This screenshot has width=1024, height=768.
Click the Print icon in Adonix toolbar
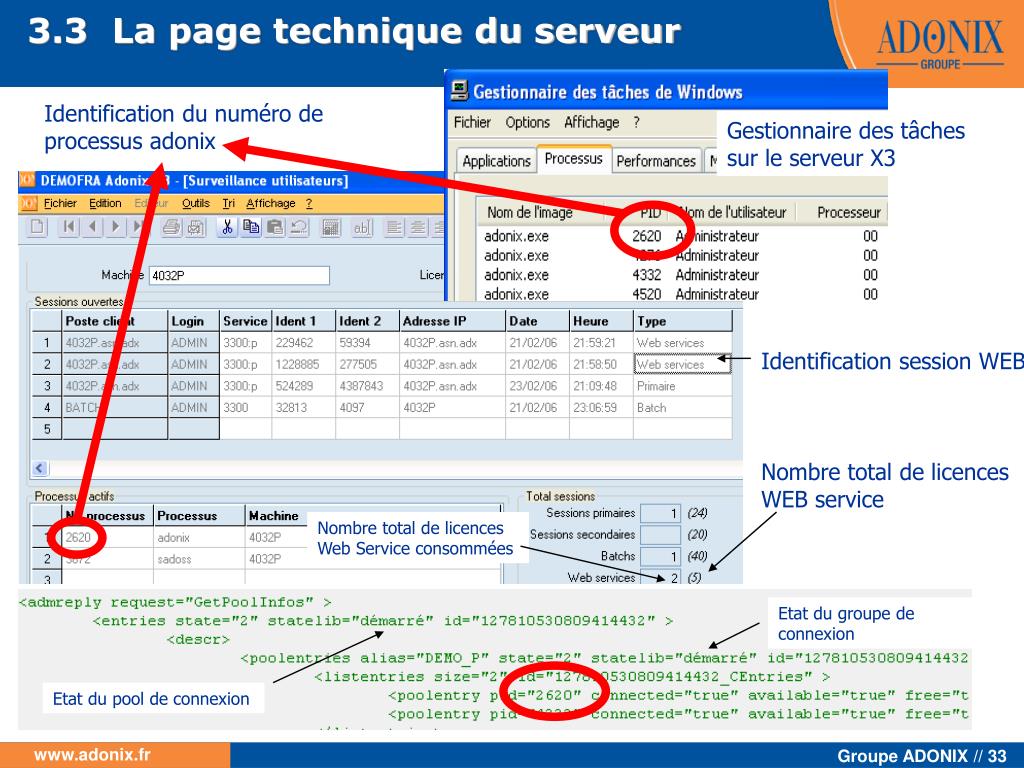point(171,227)
